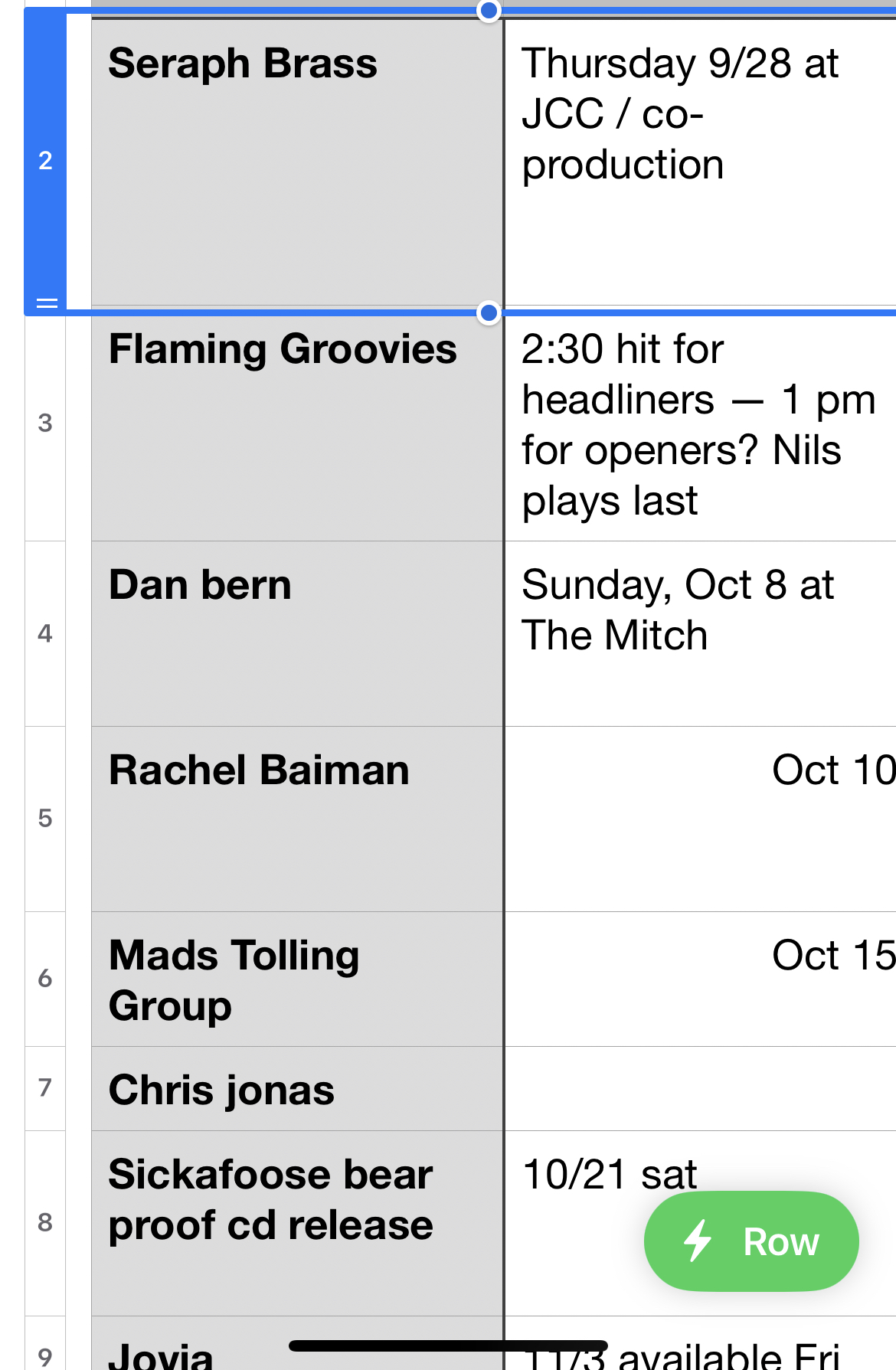Select the Mads Tolling Group cell
896x1370 pixels.
(297, 979)
